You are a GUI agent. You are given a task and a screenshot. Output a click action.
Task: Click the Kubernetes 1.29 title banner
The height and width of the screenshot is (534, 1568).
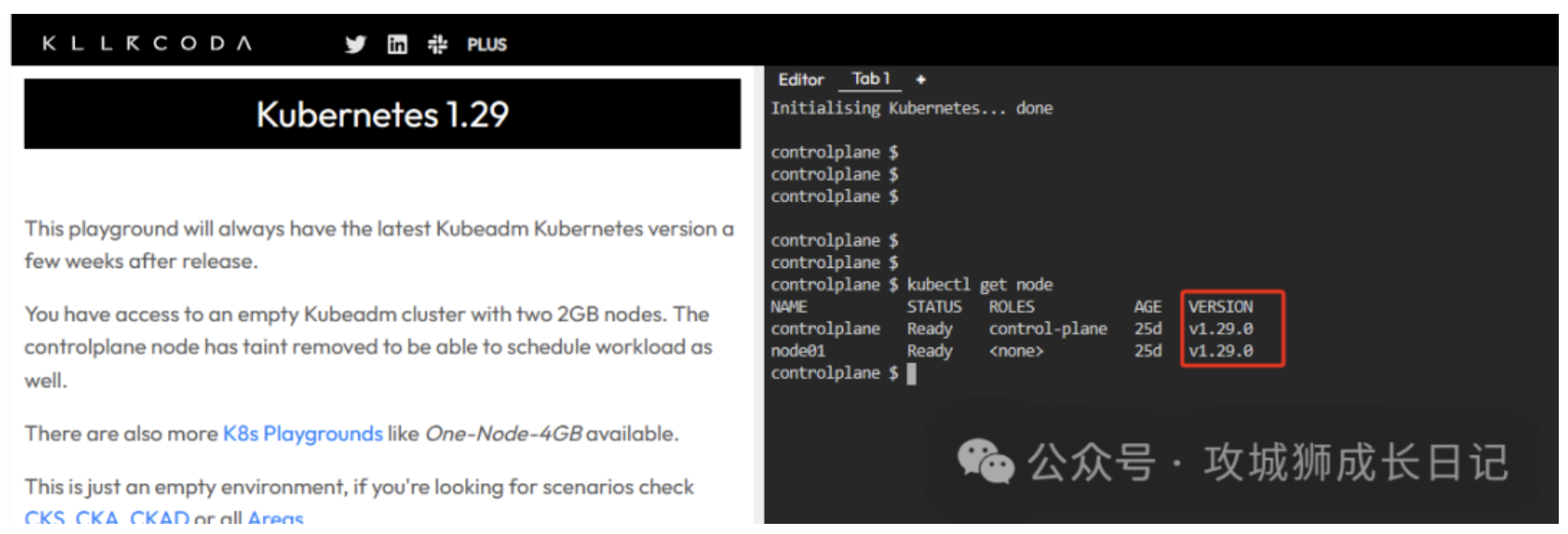pos(382,114)
